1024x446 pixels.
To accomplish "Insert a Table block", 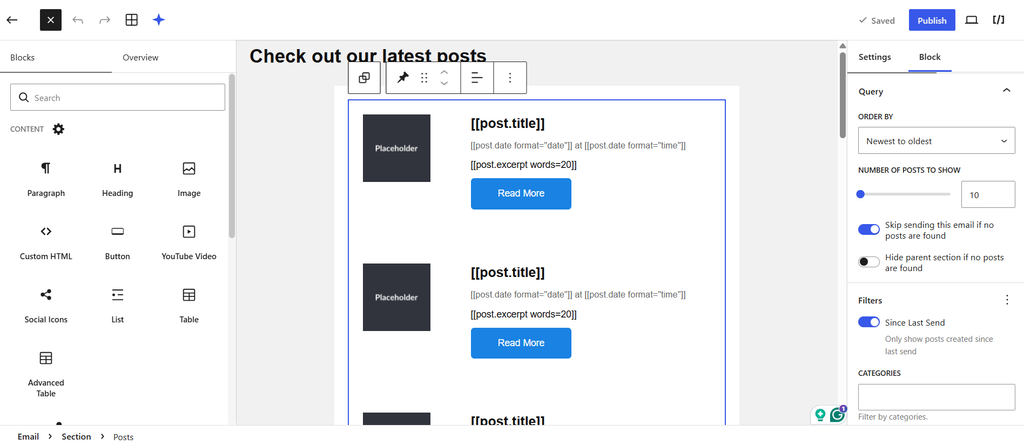I will pyautogui.click(x=189, y=306).
